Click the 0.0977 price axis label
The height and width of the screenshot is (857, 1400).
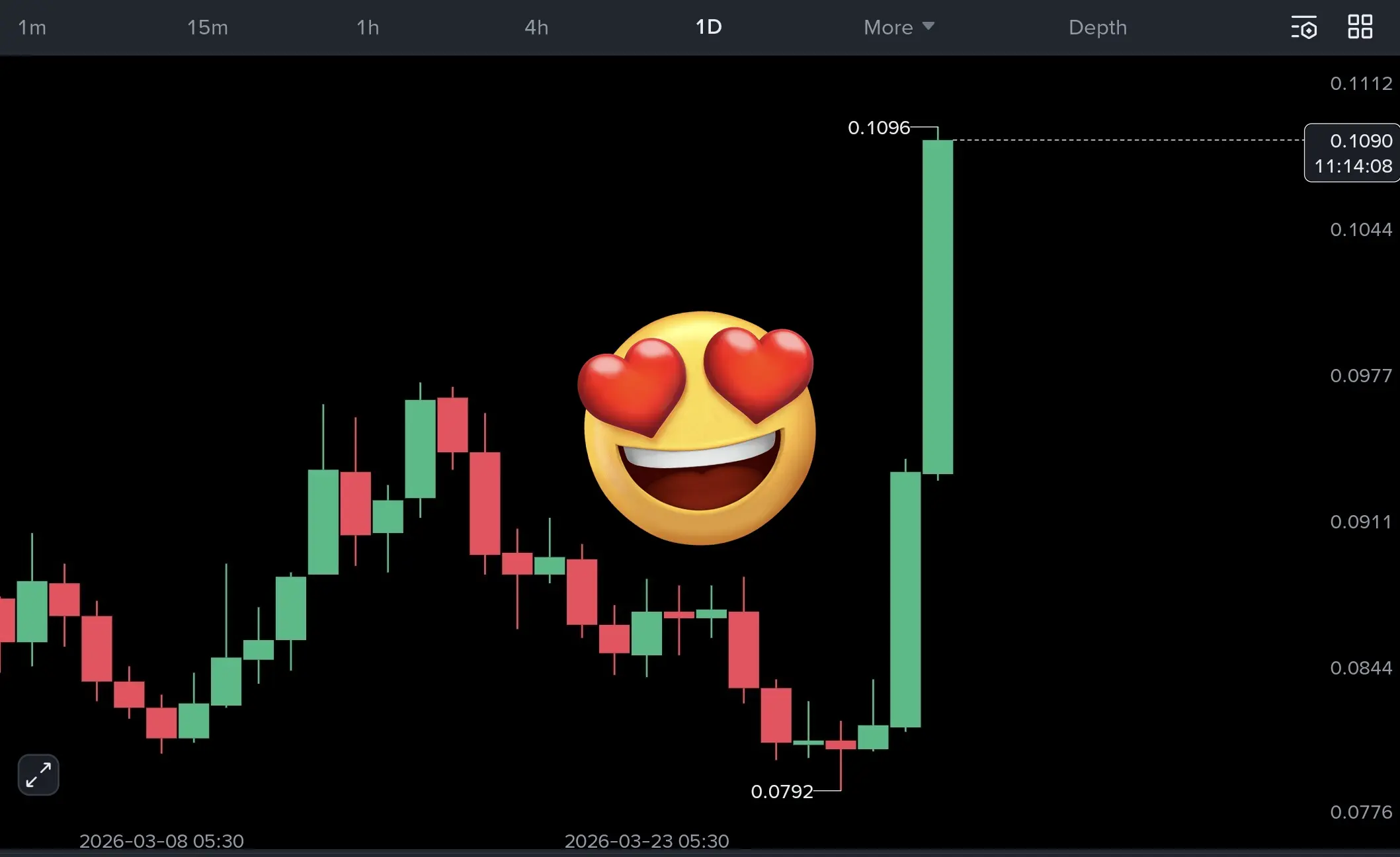1361,376
